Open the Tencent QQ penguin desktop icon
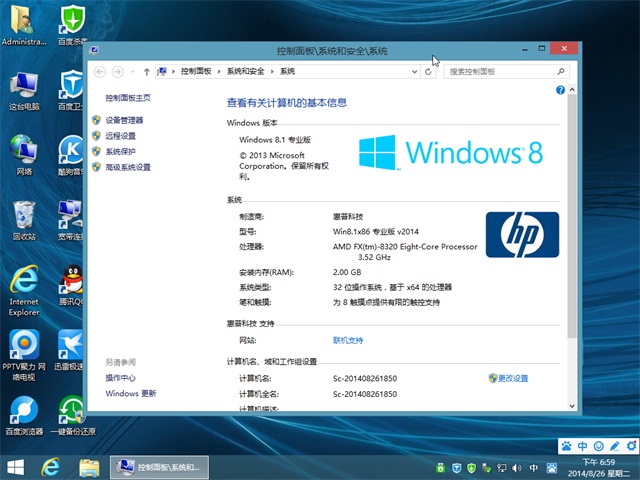The height and width of the screenshot is (480, 640). 70,281
